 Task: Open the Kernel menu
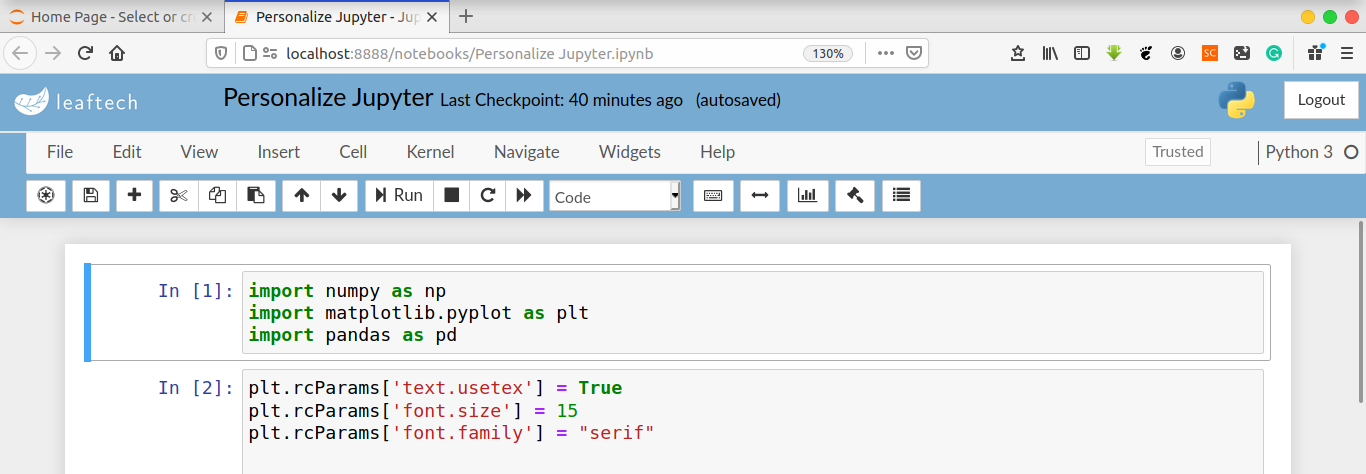click(430, 152)
